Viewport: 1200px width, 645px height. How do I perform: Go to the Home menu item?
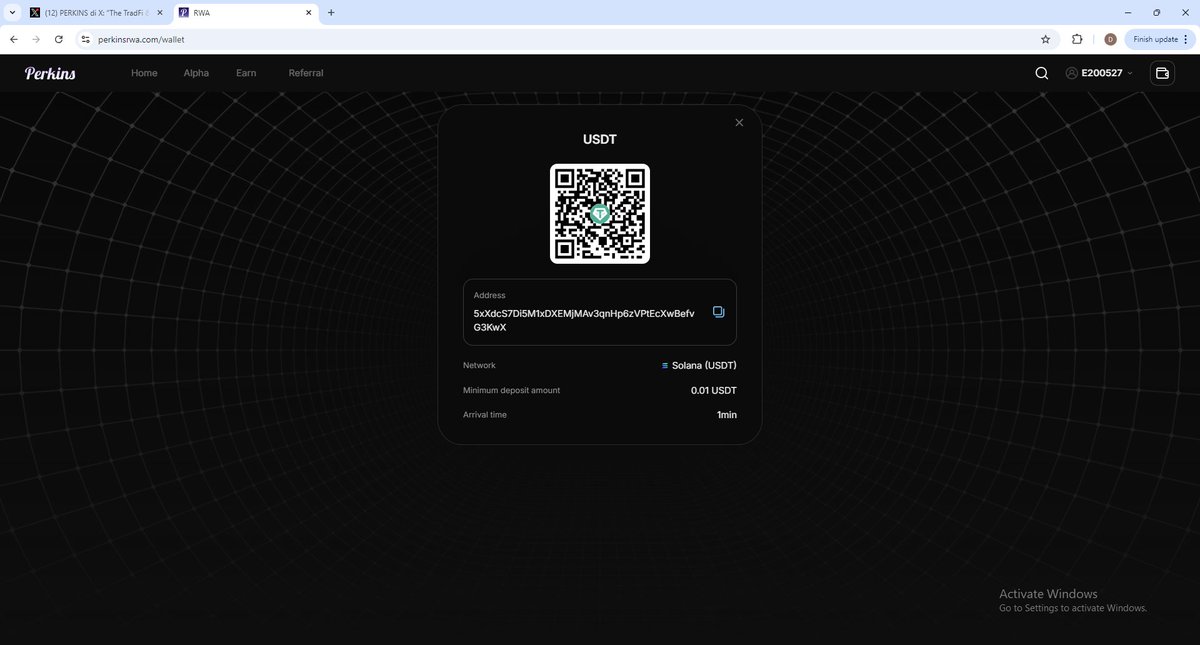(144, 73)
